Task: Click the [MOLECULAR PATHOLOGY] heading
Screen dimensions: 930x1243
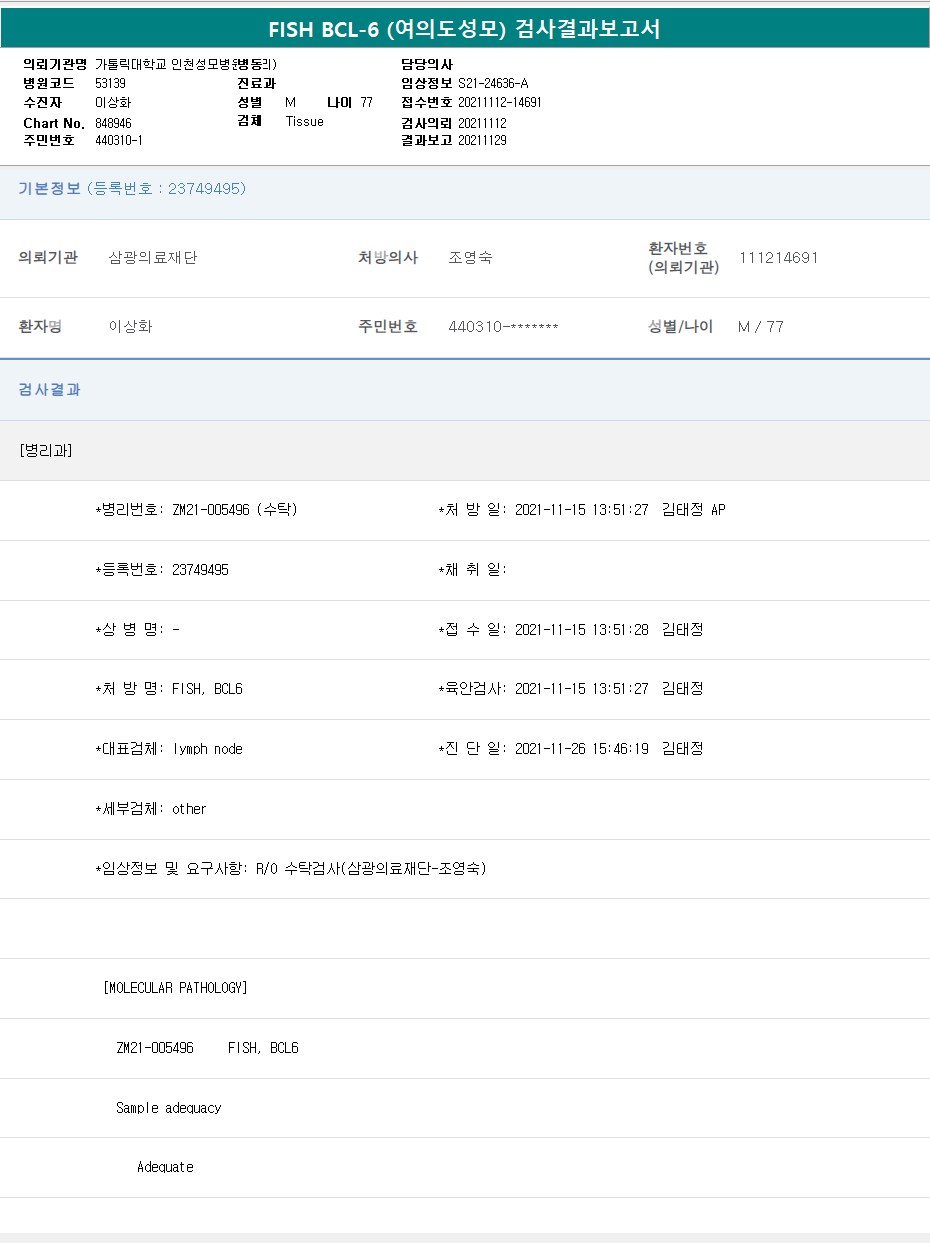Action: coord(175,988)
